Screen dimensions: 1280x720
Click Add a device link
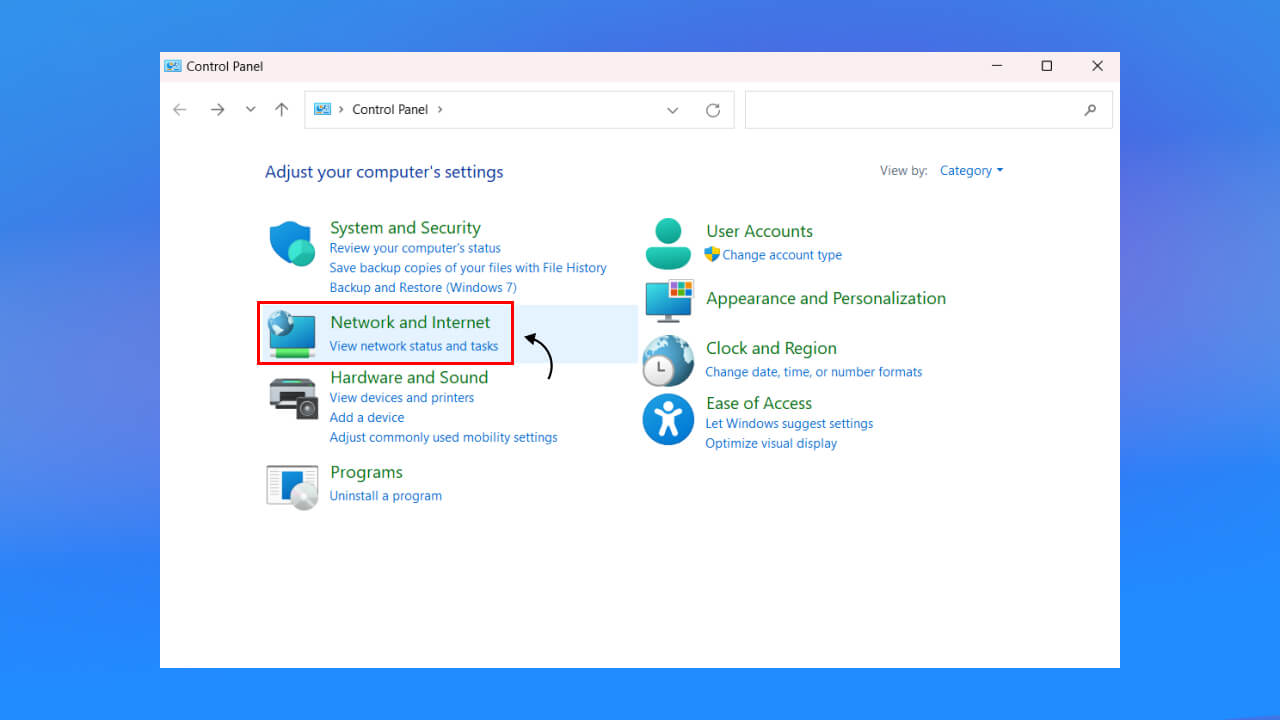click(367, 418)
